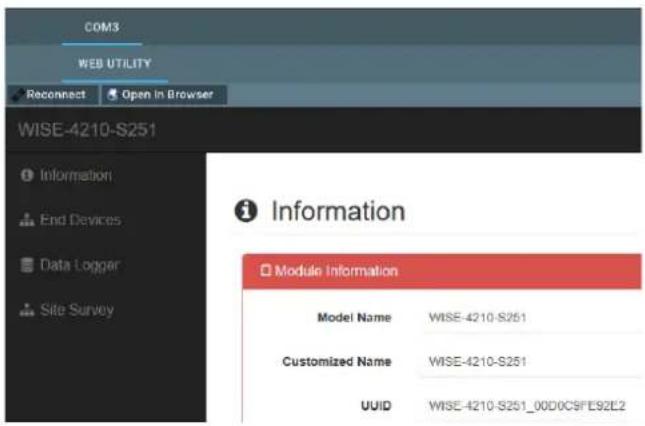
Task: Open End Devices in the sidebar
Action: [x=70, y=220]
